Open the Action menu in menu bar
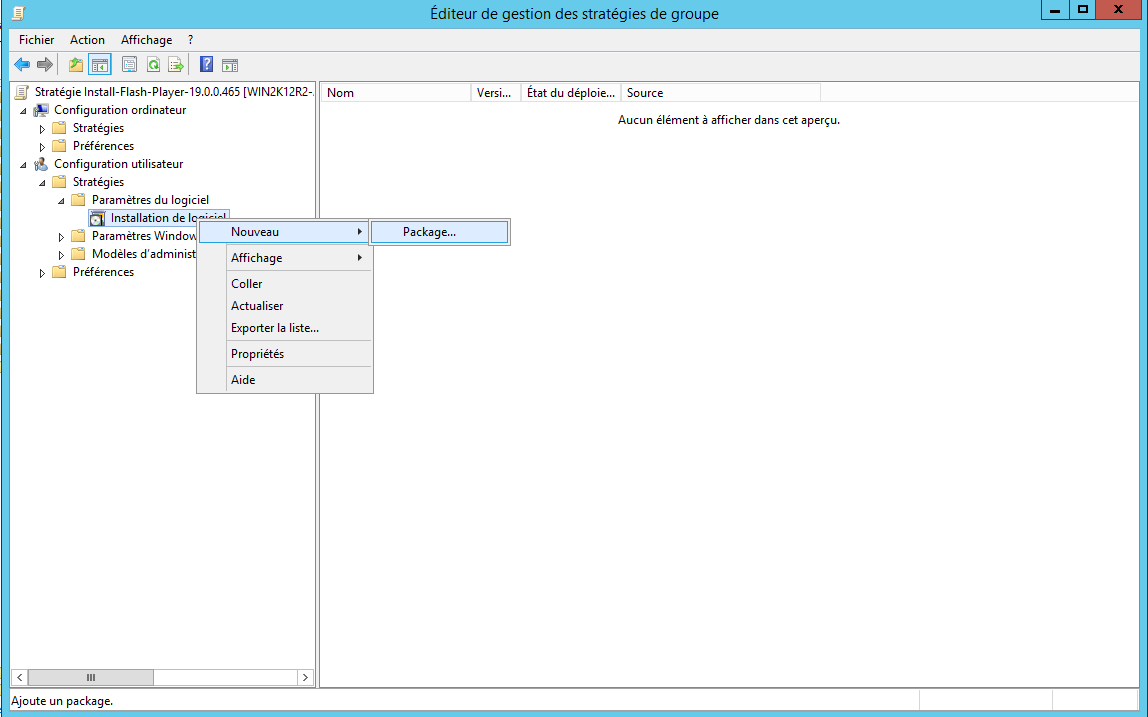The height and width of the screenshot is (717, 1148). pos(87,40)
